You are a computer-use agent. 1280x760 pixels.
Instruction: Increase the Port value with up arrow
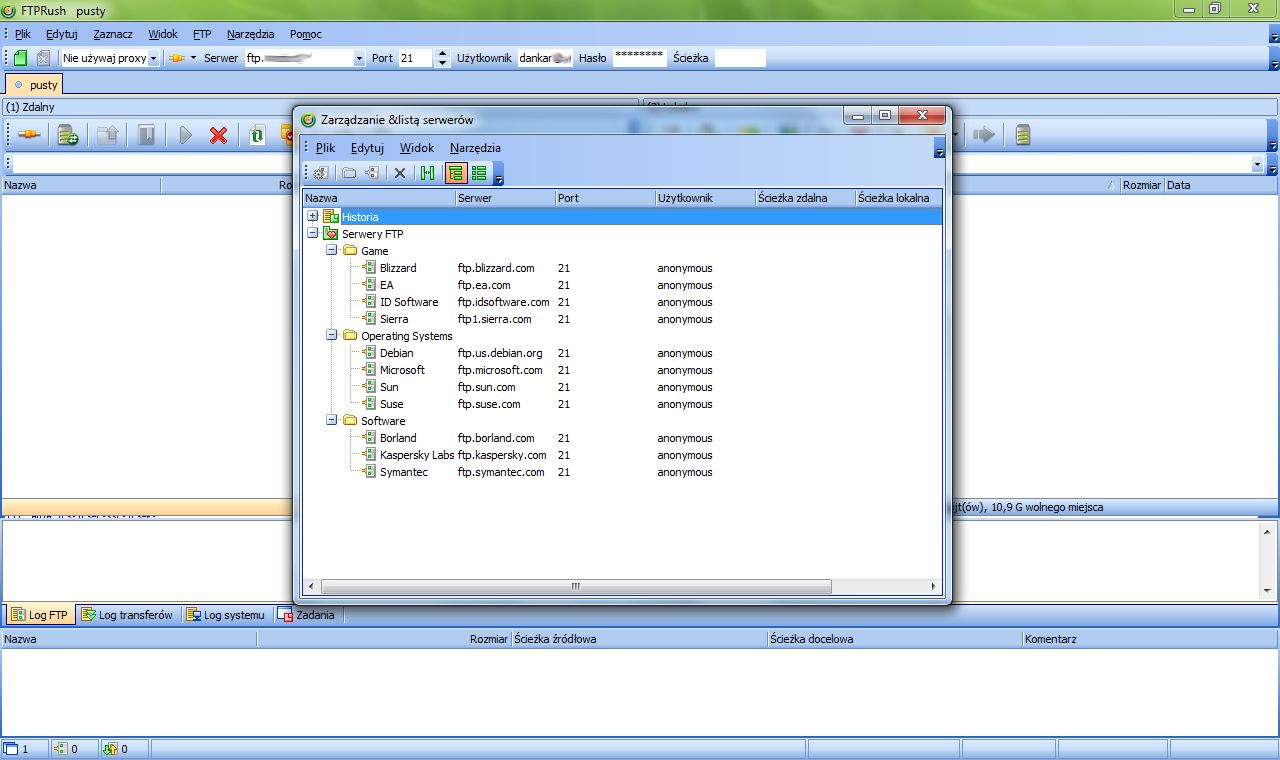[443, 54]
